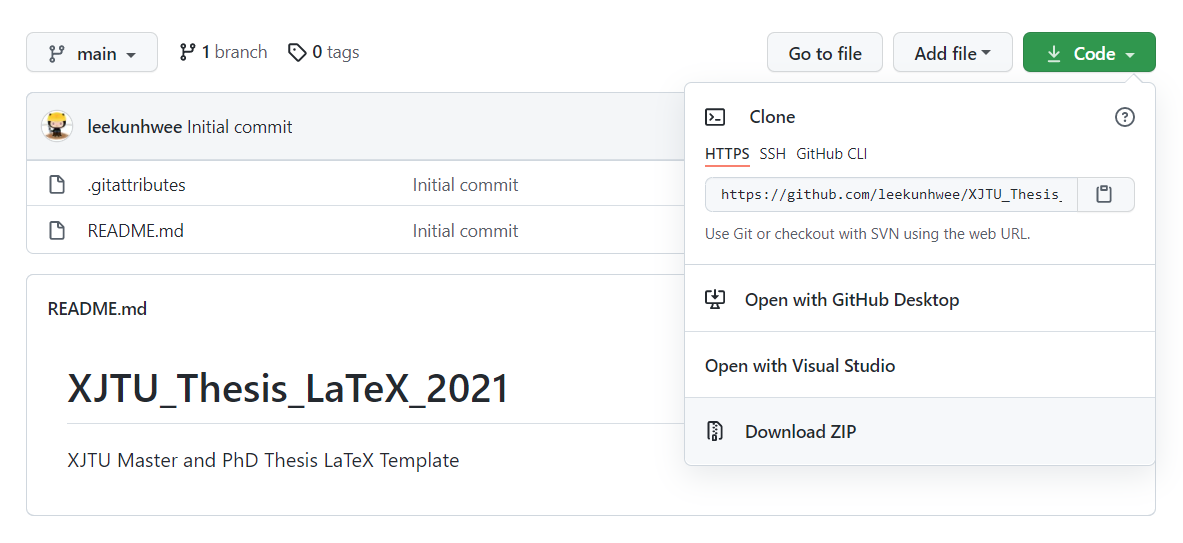
Task: Click the 'Use Git or checkout with SVN' text
Action: (868, 234)
